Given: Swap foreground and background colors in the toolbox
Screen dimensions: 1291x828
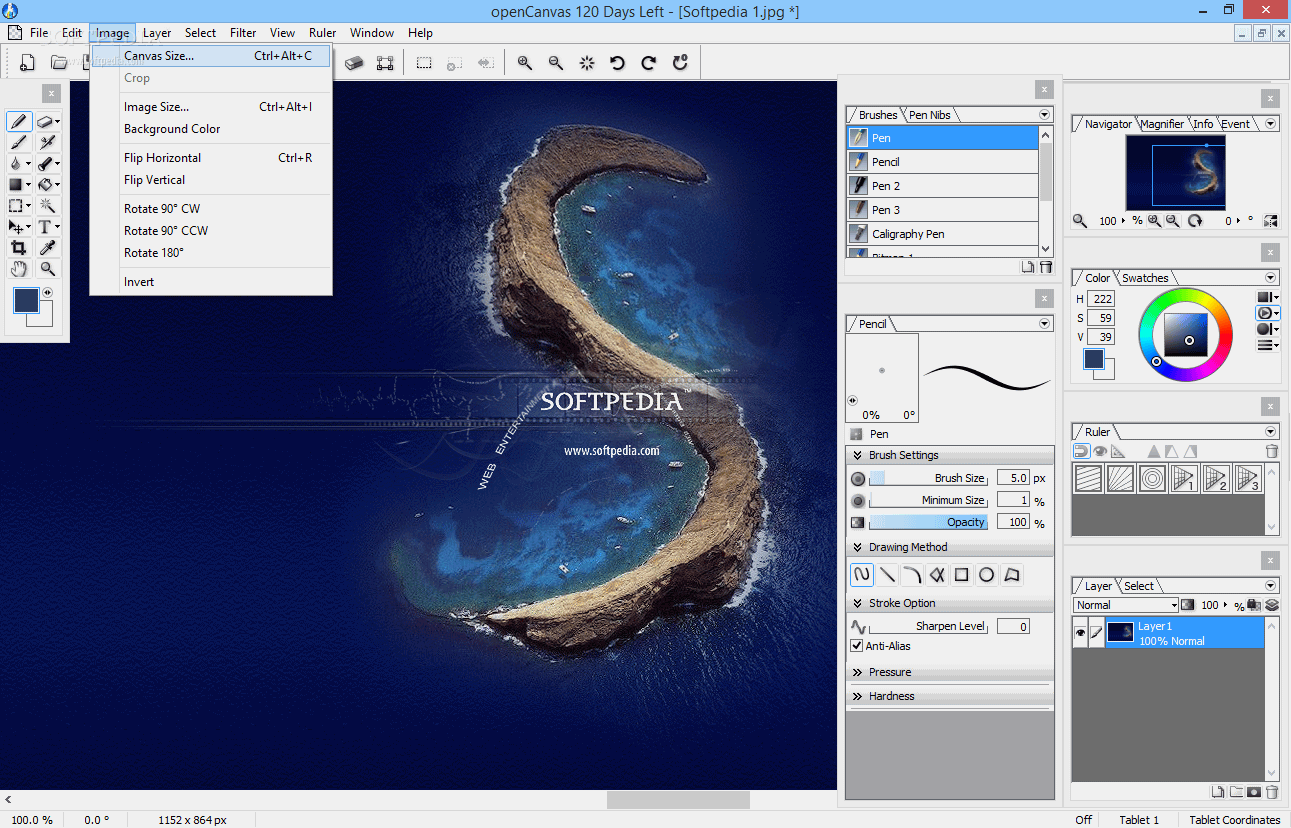Looking at the screenshot, I should pos(47,293).
